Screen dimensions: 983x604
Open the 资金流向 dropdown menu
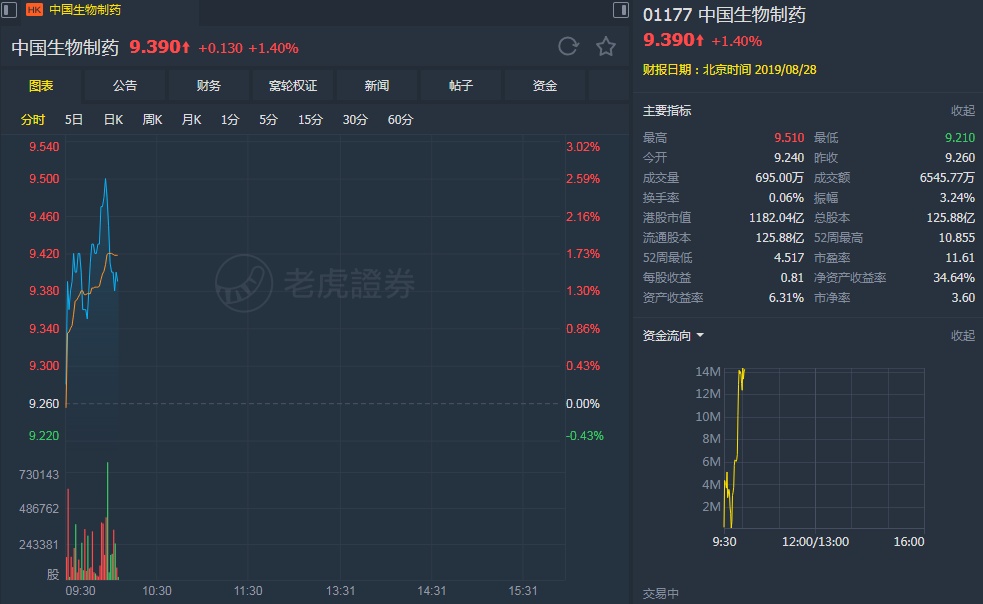pos(673,336)
